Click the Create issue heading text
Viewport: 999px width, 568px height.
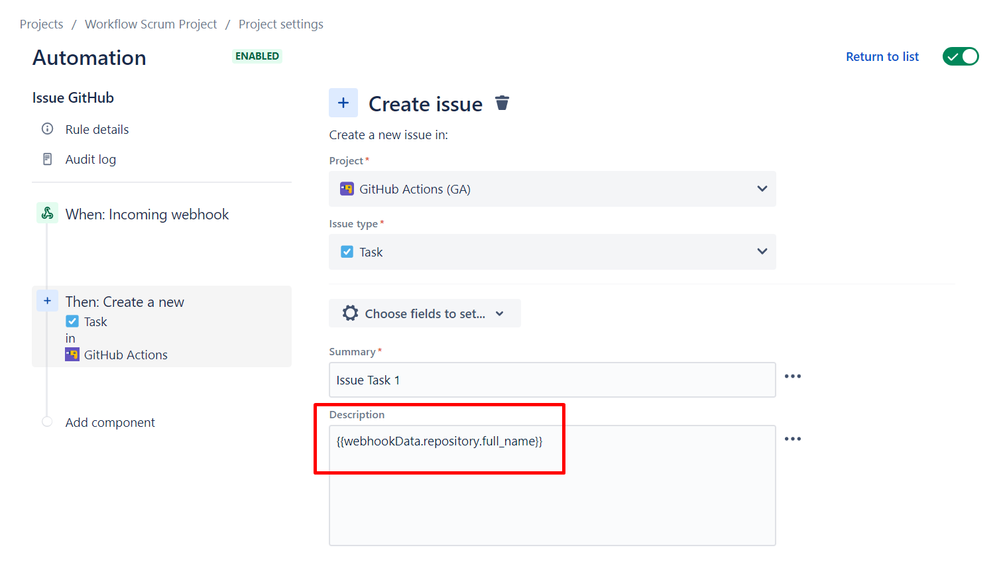(426, 104)
